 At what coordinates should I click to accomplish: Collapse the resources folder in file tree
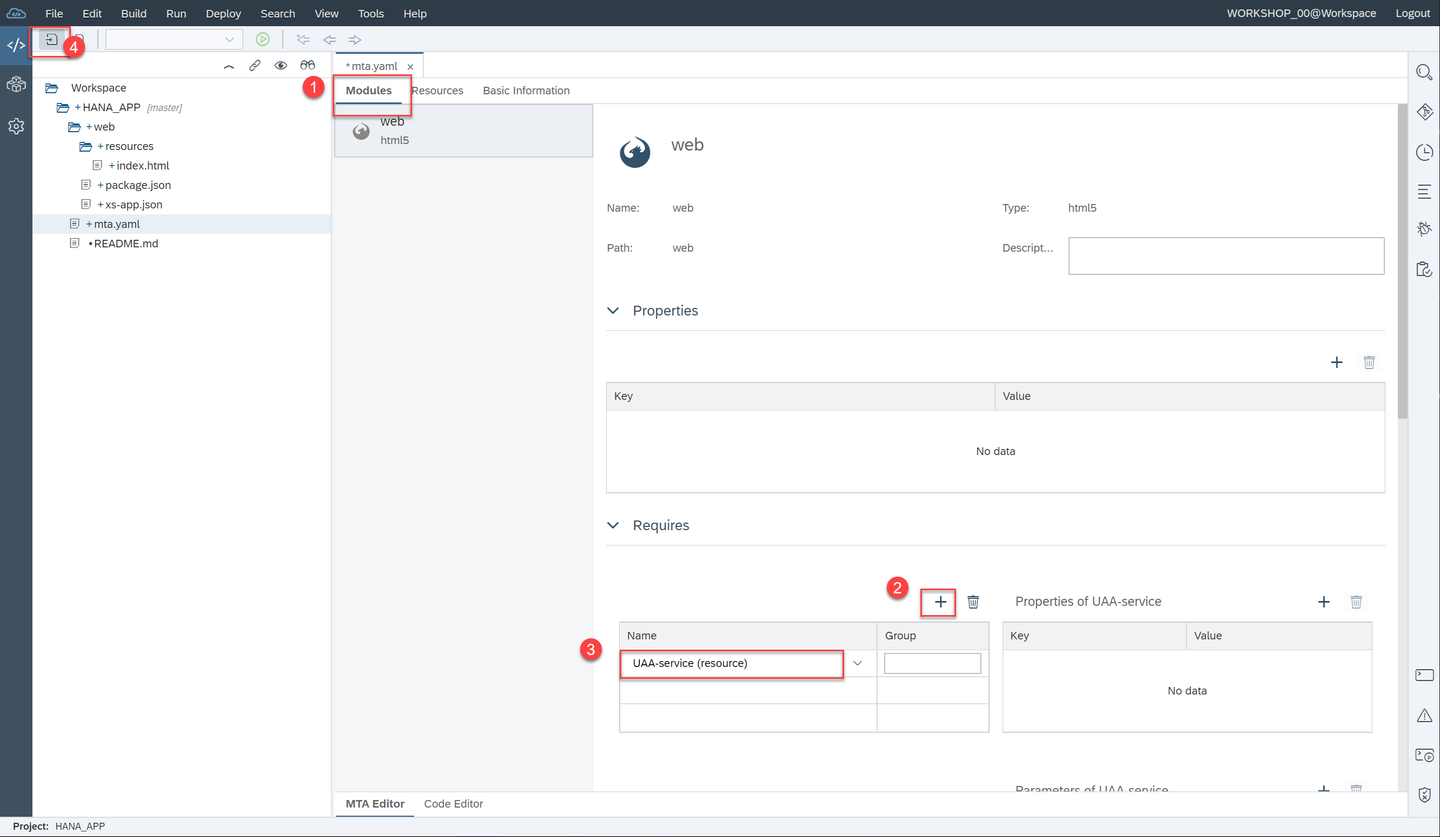coord(86,146)
